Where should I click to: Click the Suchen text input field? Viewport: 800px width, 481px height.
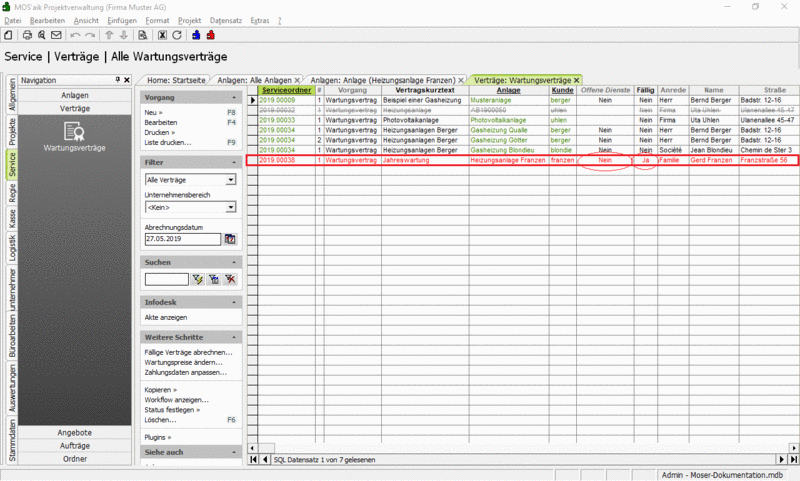coord(167,279)
